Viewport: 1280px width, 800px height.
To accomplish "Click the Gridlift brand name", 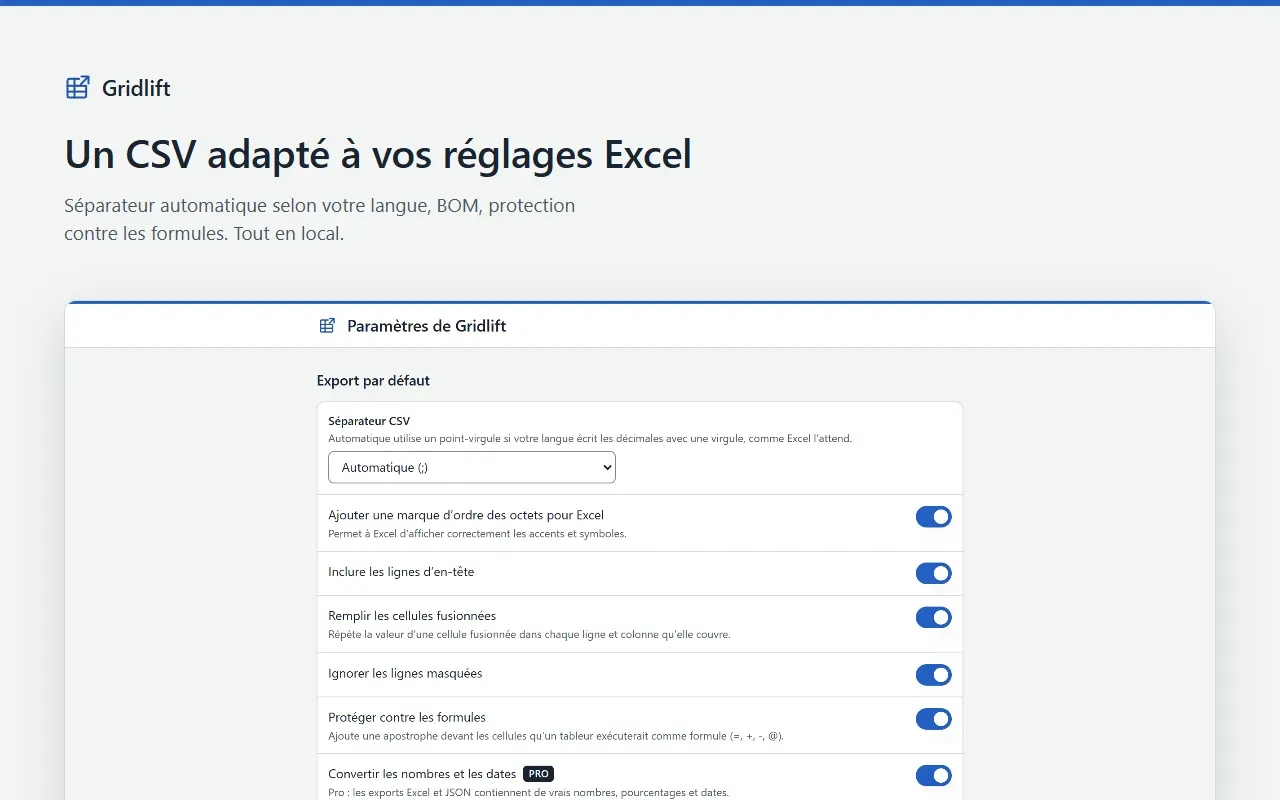I will (136, 88).
